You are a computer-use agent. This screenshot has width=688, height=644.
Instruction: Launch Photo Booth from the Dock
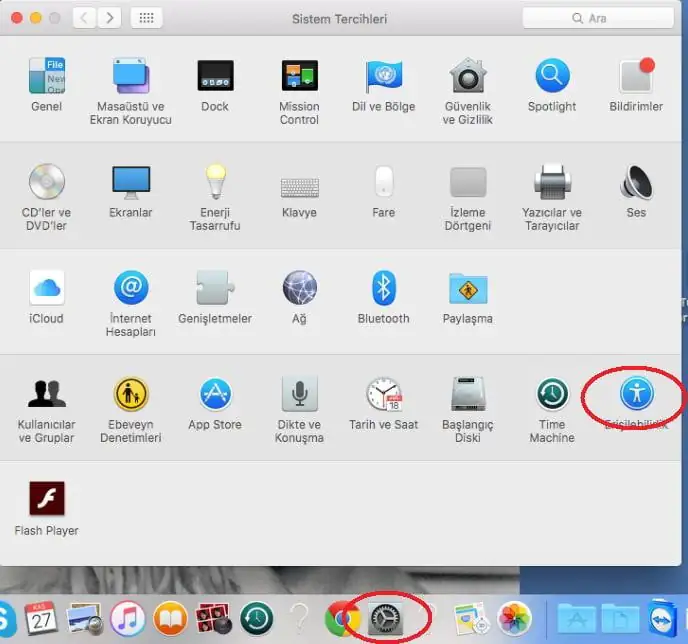click(213, 619)
